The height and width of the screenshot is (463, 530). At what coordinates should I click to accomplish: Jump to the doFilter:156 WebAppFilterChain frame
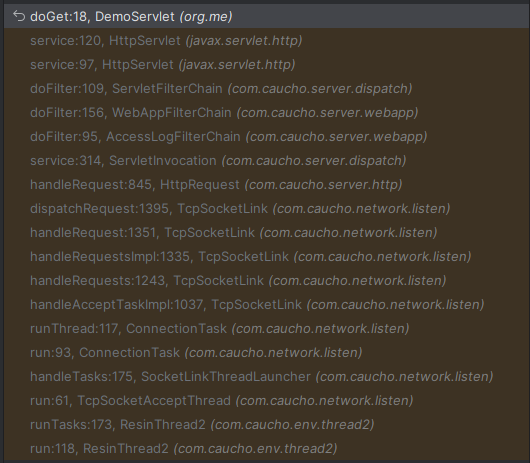pos(267,113)
